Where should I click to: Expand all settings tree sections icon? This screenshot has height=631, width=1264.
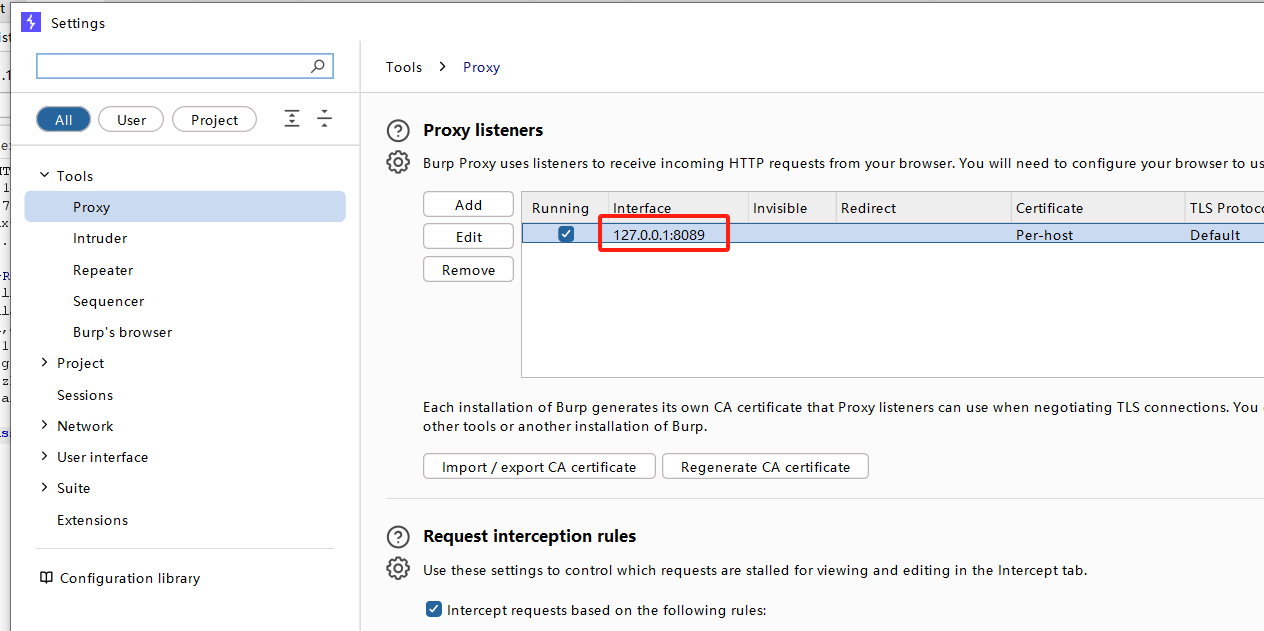click(x=292, y=119)
